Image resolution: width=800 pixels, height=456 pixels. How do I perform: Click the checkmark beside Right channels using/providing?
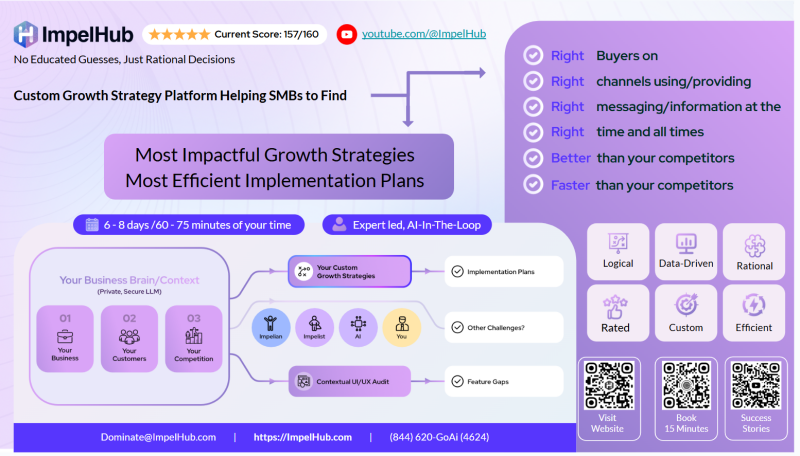coord(533,81)
